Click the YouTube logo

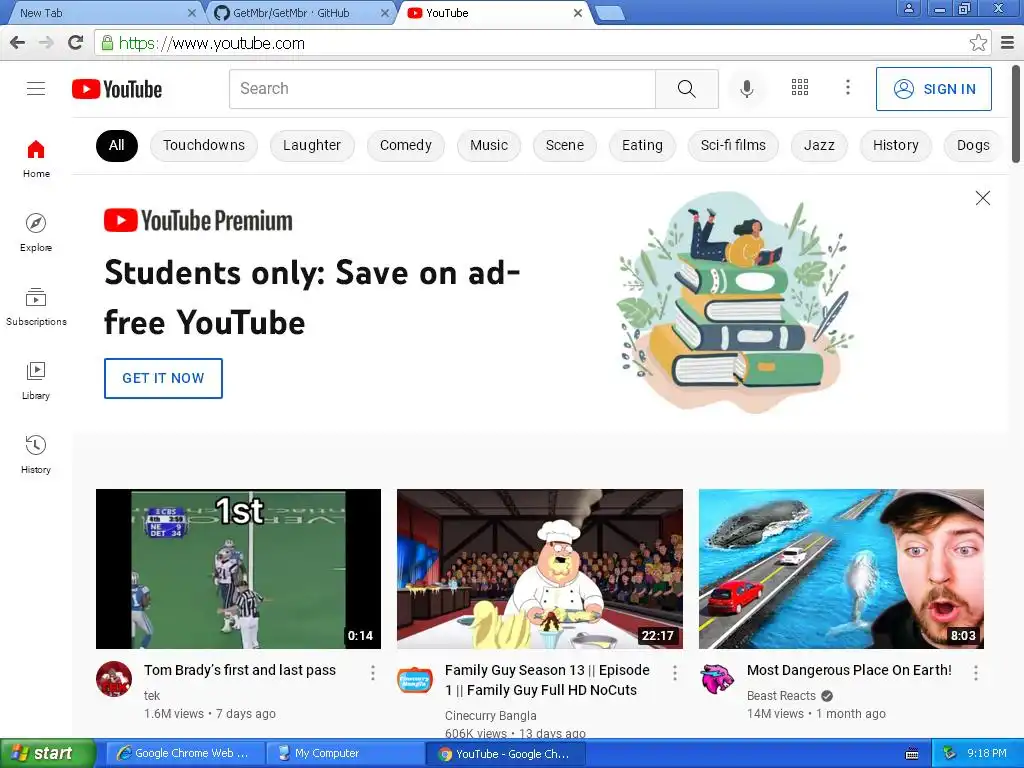(x=117, y=89)
